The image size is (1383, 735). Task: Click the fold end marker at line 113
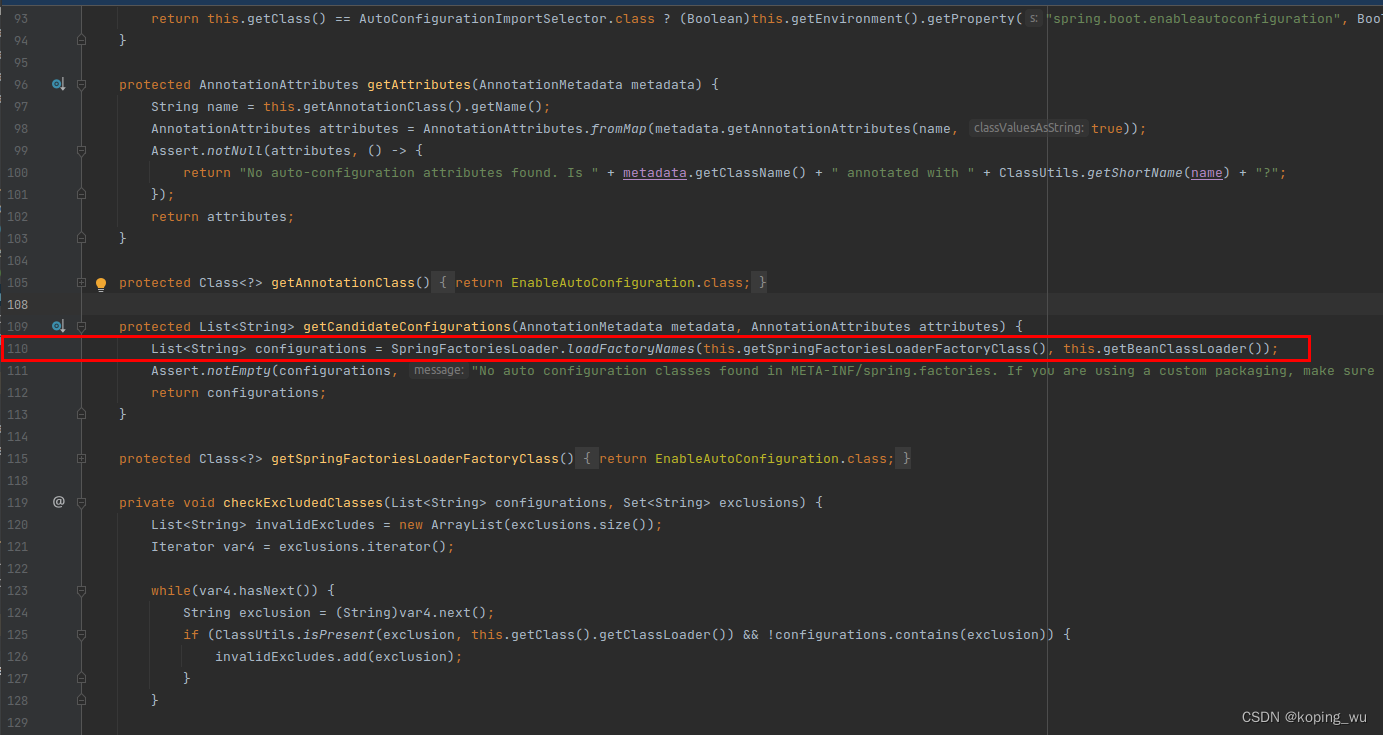click(82, 415)
